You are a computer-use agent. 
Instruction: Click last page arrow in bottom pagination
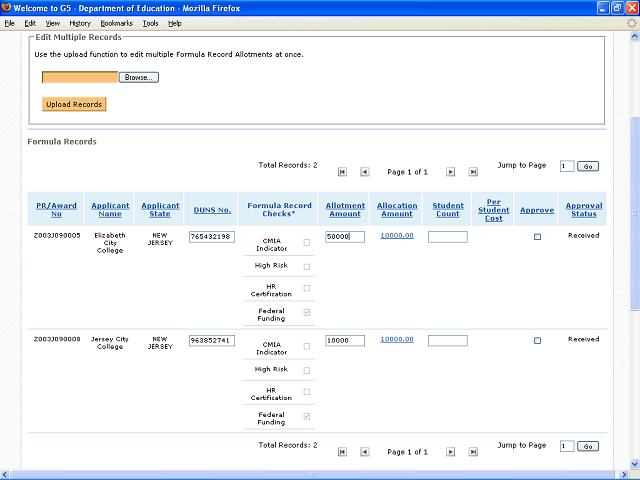[472, 452]
